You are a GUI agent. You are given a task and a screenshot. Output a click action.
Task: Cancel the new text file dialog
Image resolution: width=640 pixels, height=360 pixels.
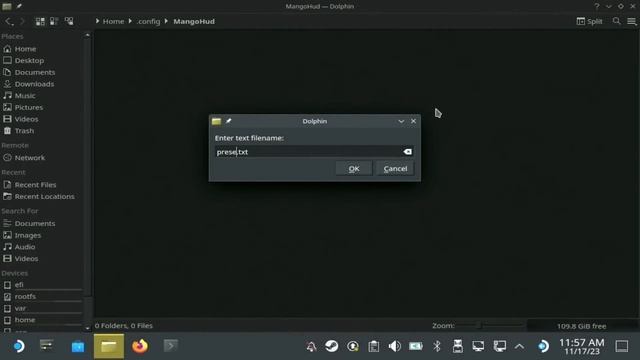tap(395, 169)
